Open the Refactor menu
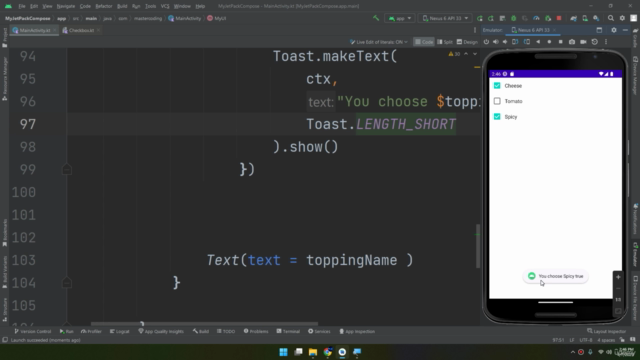The height and width of the screenshot is (360, 640). pyautogui.click(x=104, y=6)
